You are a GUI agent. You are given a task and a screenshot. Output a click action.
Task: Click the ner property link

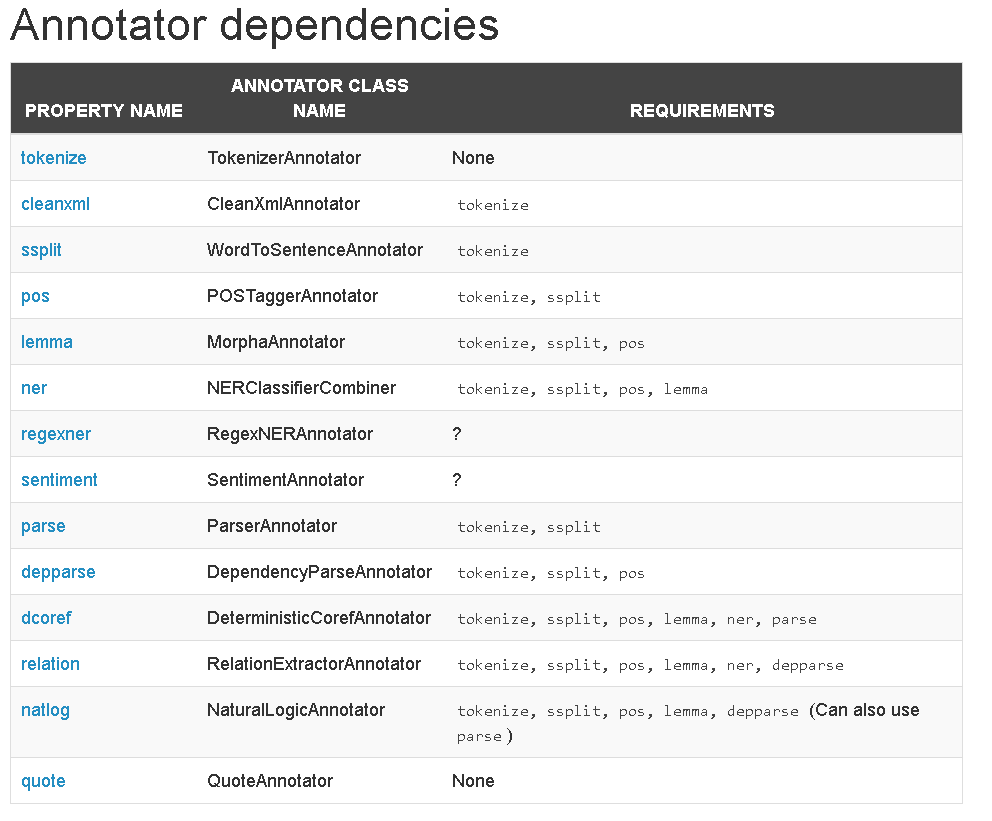(x=34, y=388)
